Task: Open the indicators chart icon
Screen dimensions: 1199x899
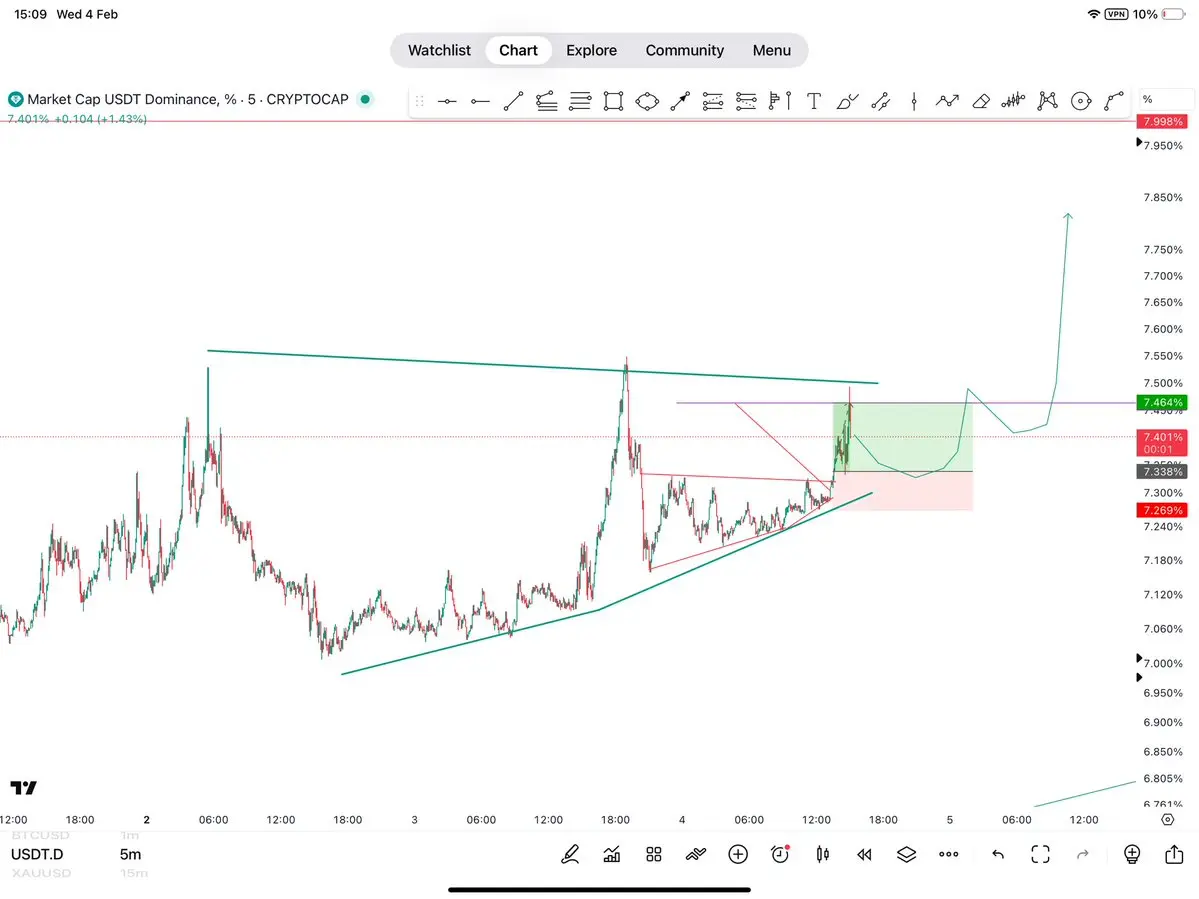Action: click(612, 854)
